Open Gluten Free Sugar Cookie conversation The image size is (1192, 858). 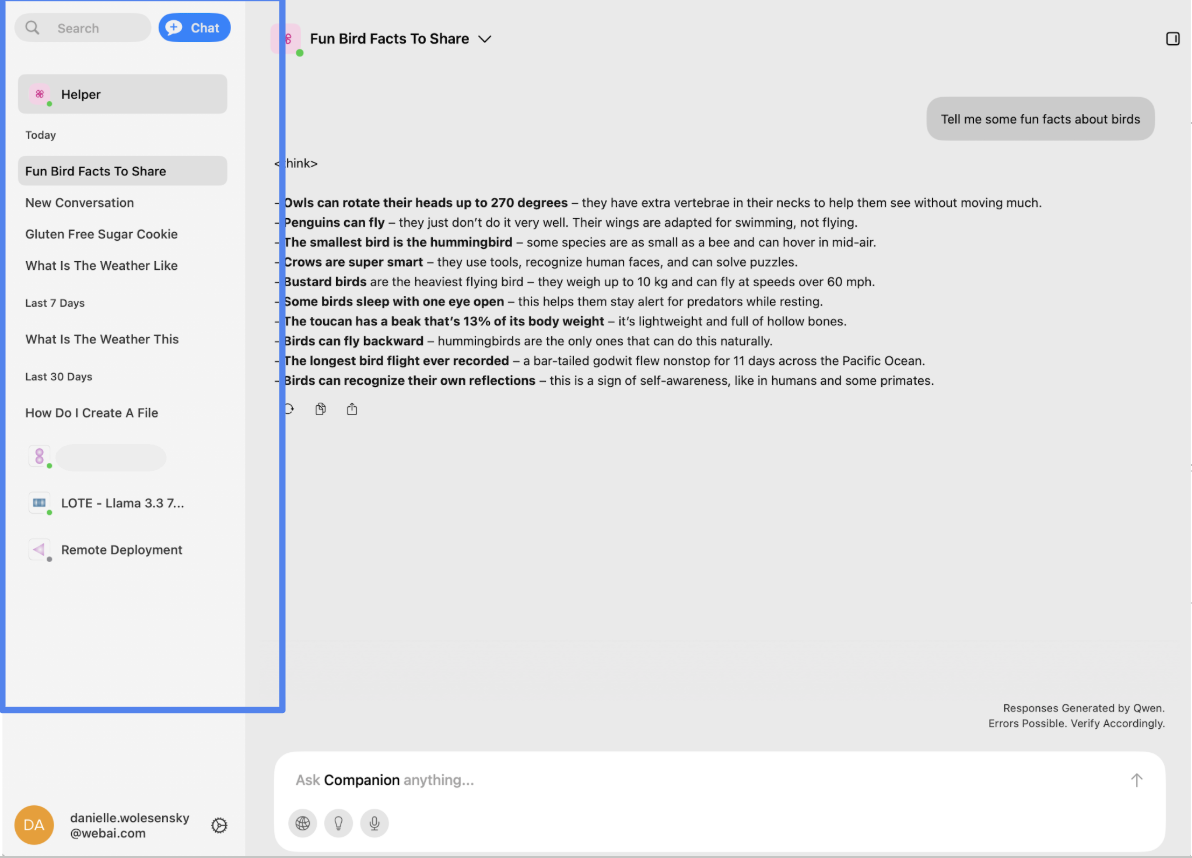tap(101, 234)
